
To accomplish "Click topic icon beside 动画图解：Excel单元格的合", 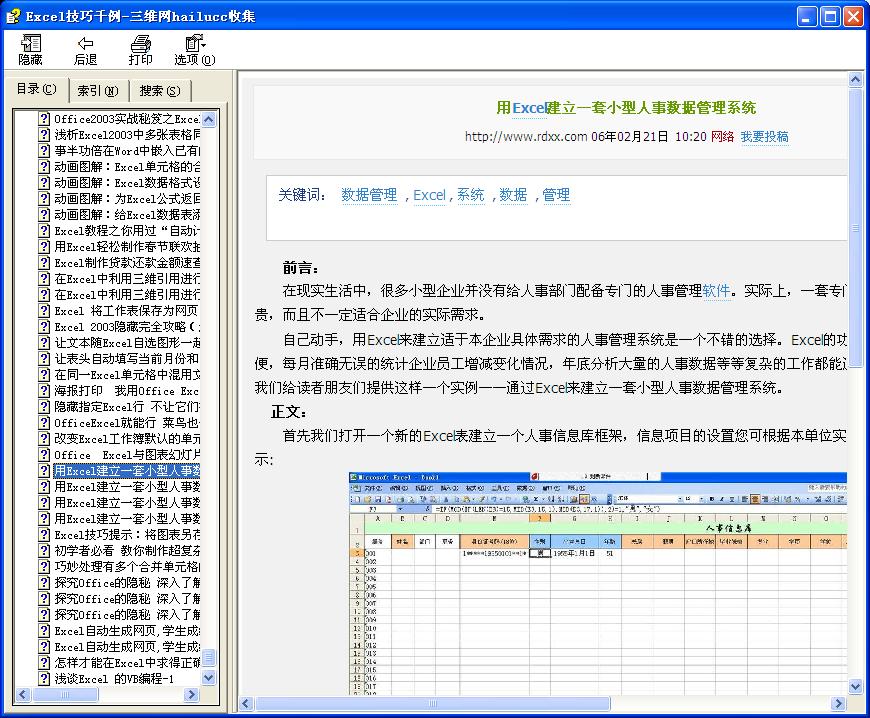I will [44, 166].
